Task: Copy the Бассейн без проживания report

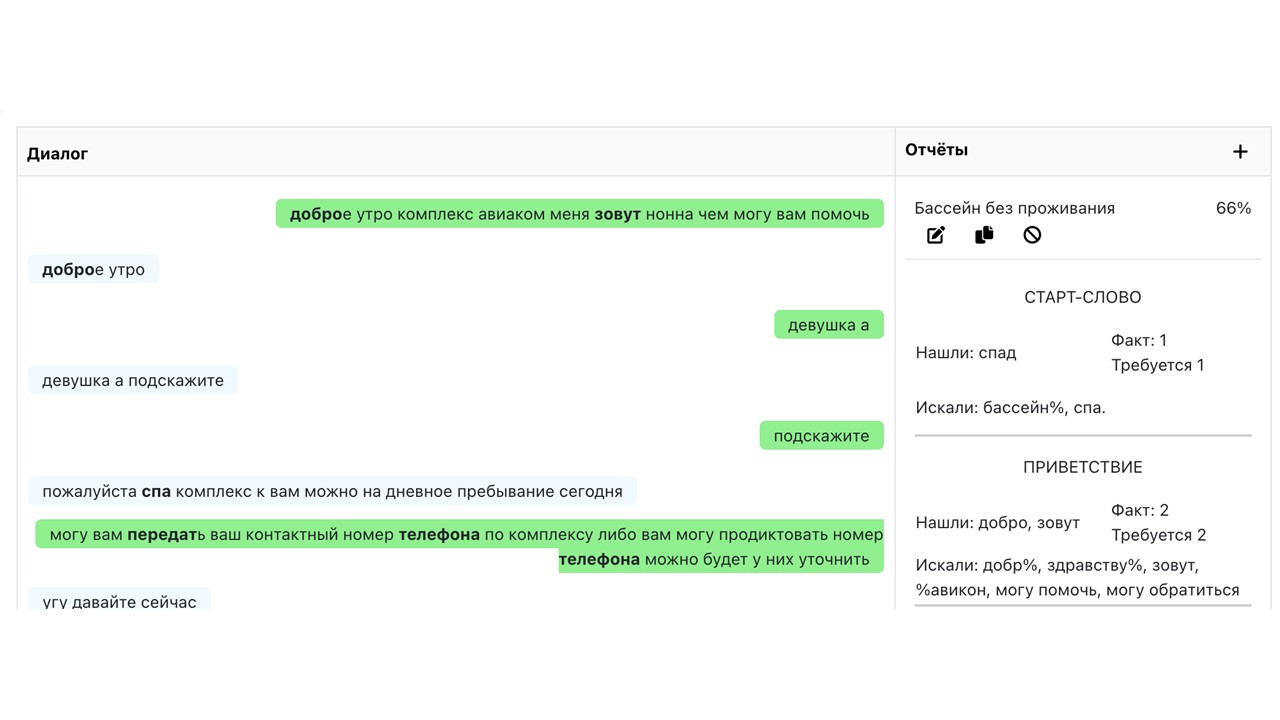Action: coord(984,235)
